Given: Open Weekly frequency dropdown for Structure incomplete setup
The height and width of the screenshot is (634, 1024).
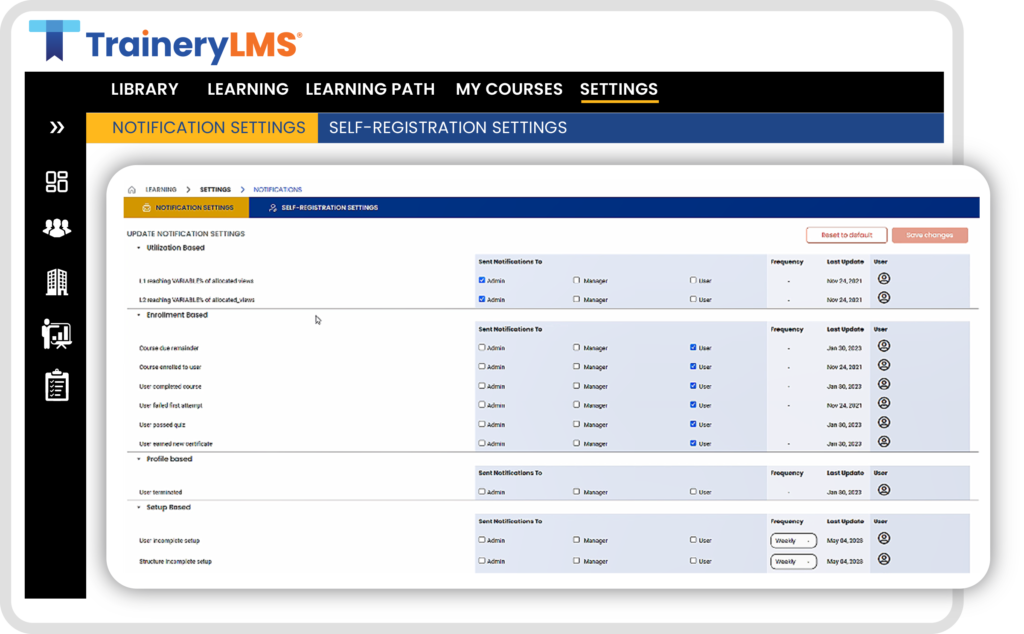Looking at the screenshot, I should [x=793, y=562].
